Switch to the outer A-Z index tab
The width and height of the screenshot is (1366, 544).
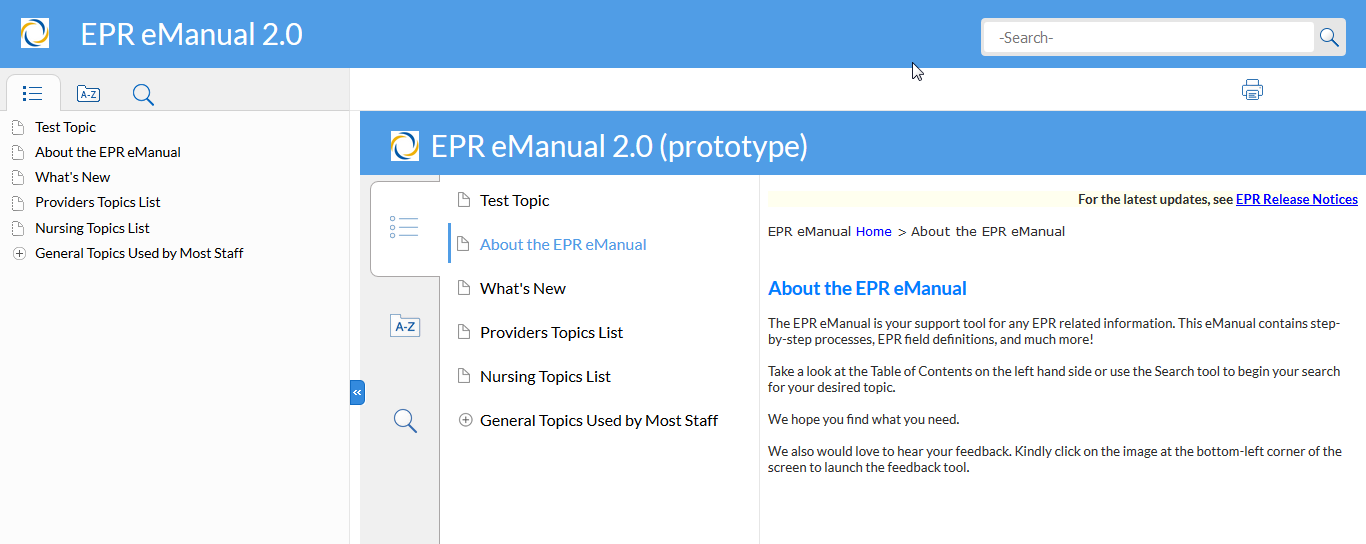[x=88, y=94]
